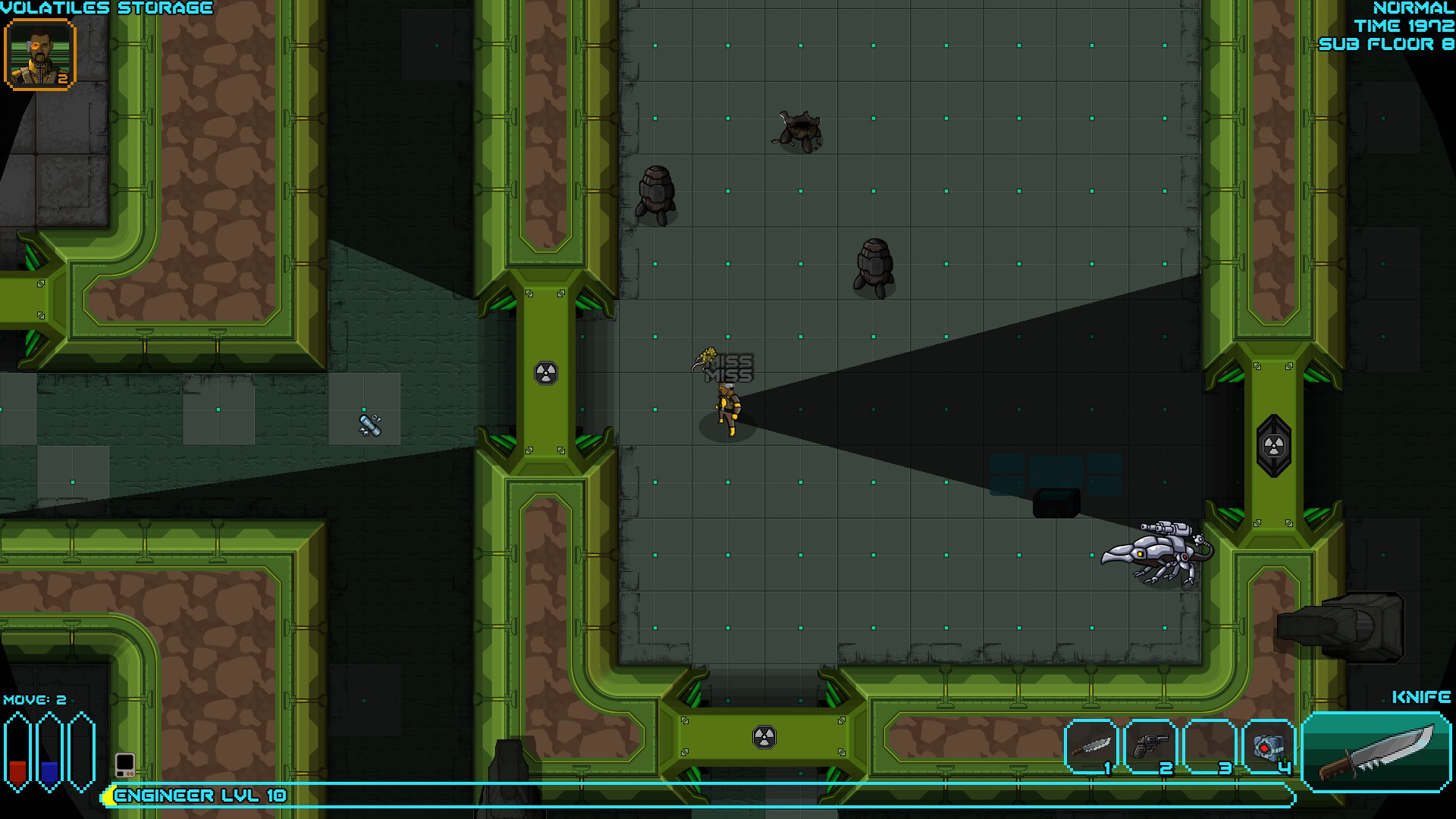Select the cube device in slot 4
The height and width of the screenshot is (819, 1456).
1268,746
